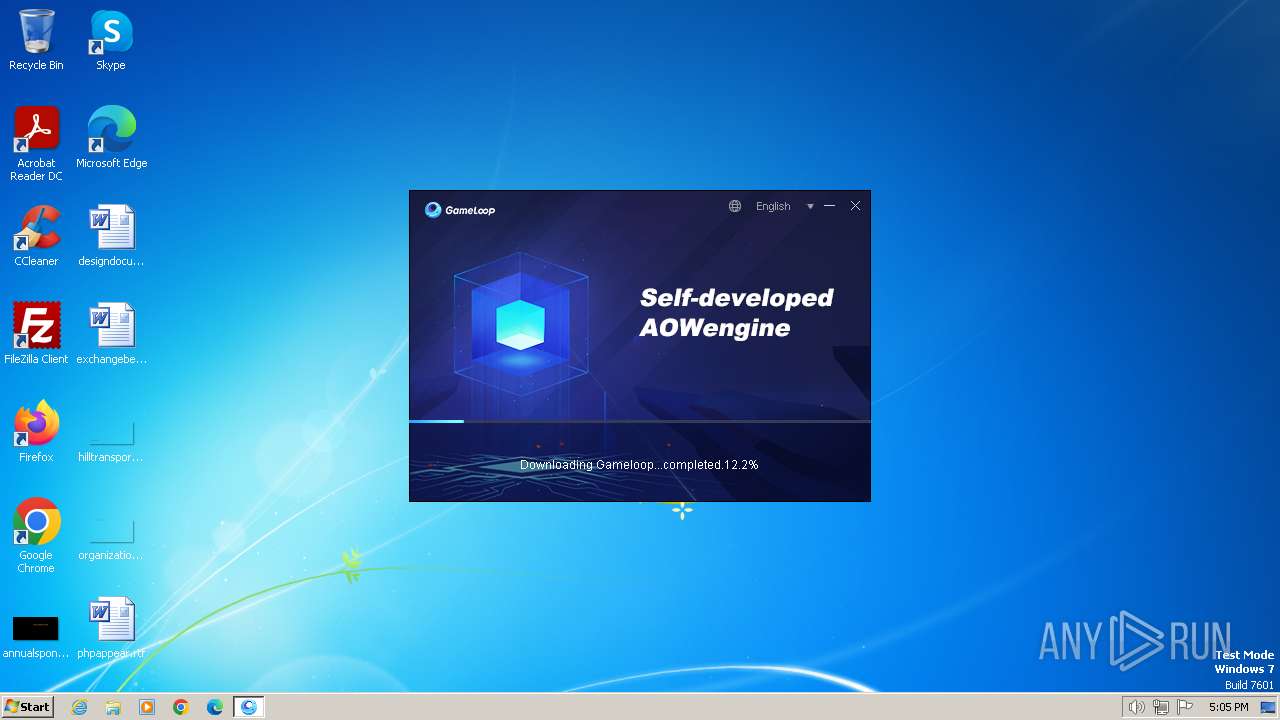Close the Gameloop installer window
1280x720 pixels.
click(x=855, y=206)
